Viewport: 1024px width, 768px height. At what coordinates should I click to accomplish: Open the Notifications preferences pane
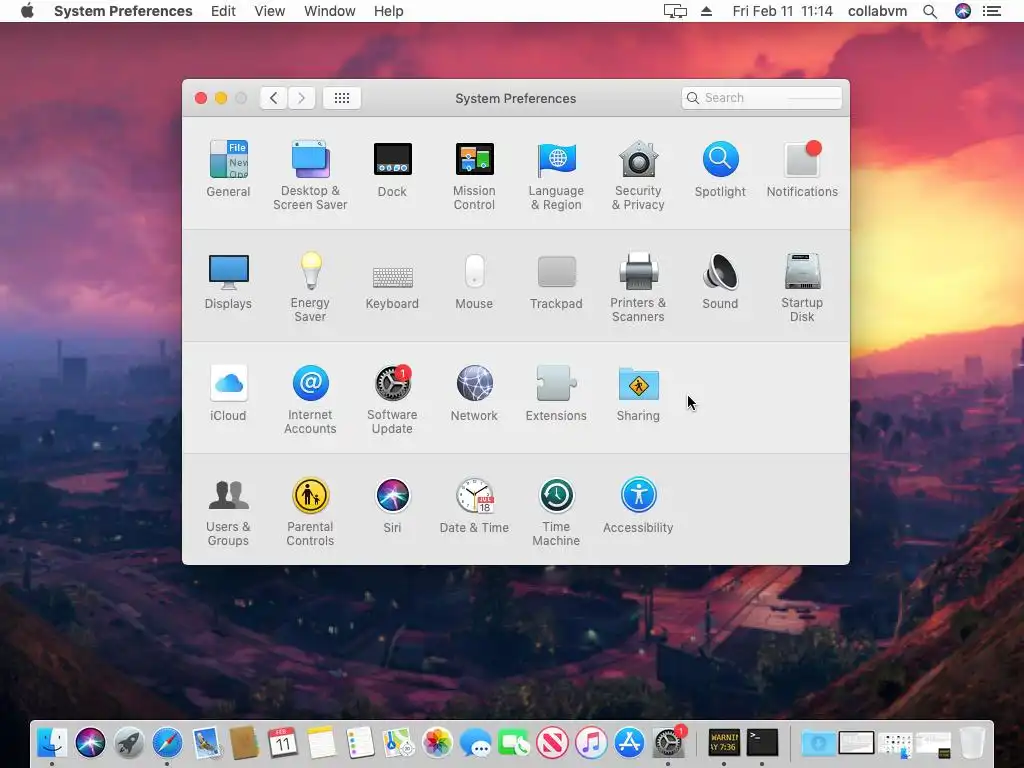802,169
